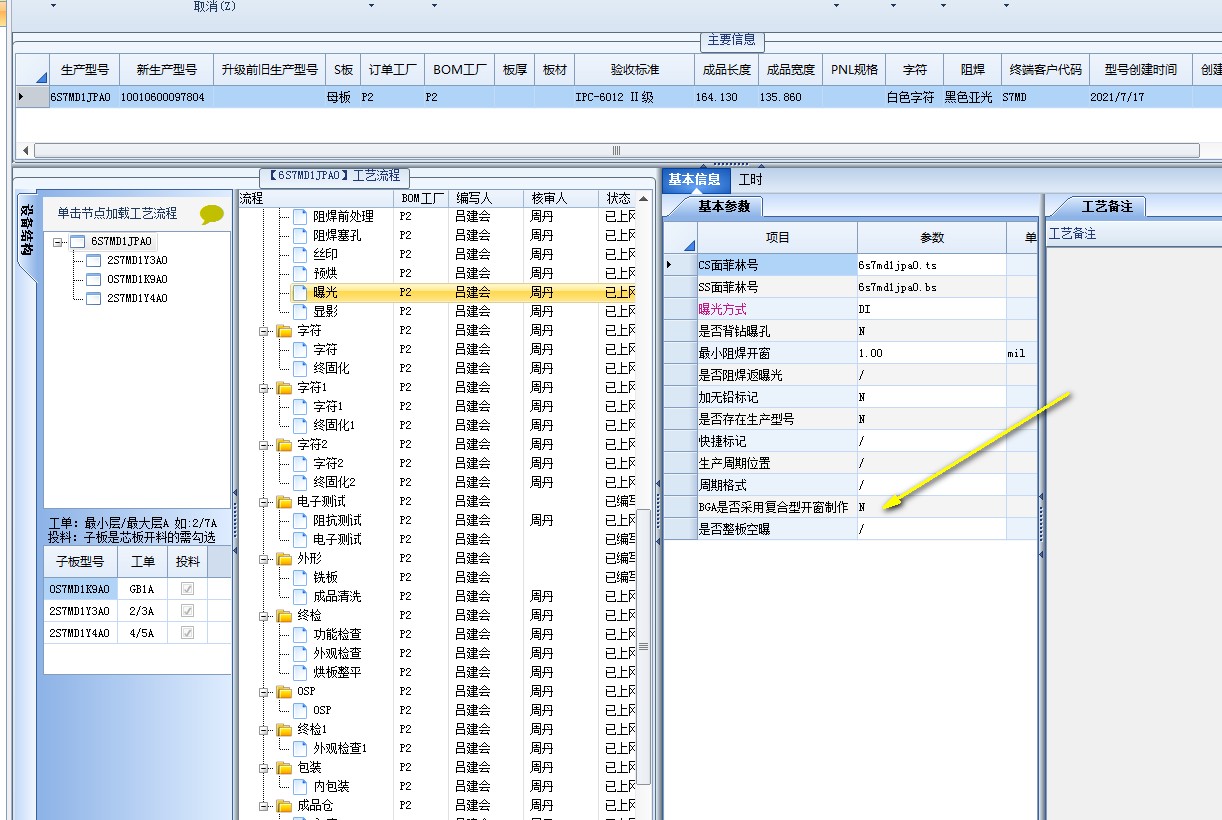Collapse the 外形 folder expander

(x=266, y=559)
